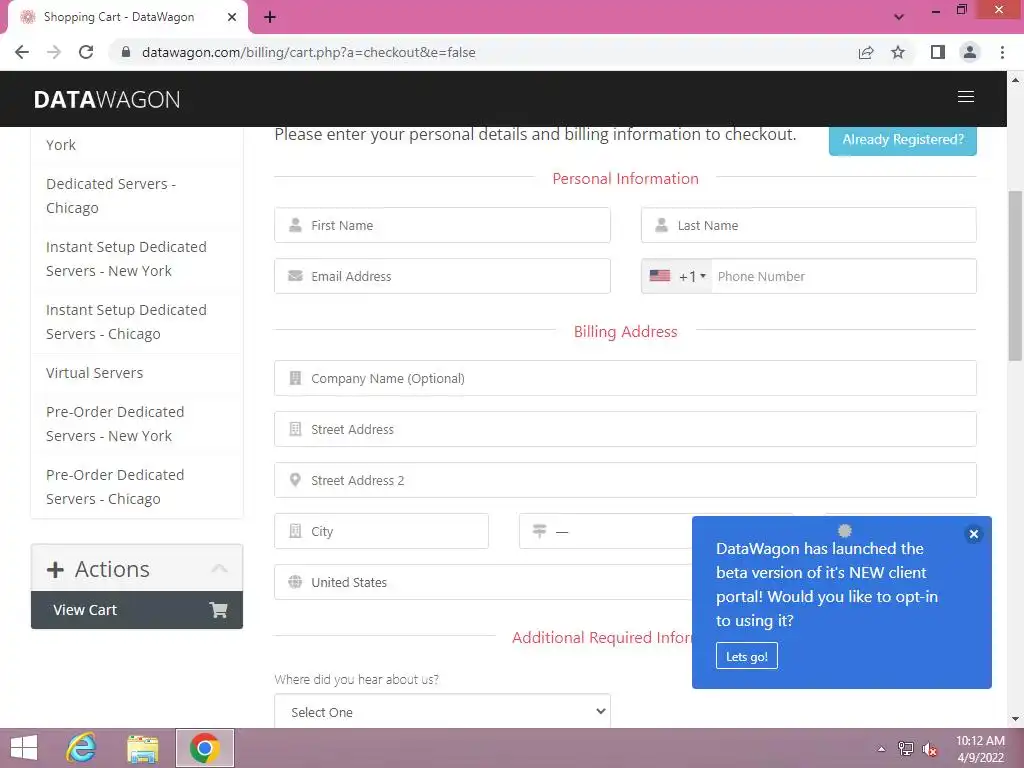Viewport: 1024px width, 768px height.
Task: Open the United States country dropdown
Action: click(x=483, y=582)
